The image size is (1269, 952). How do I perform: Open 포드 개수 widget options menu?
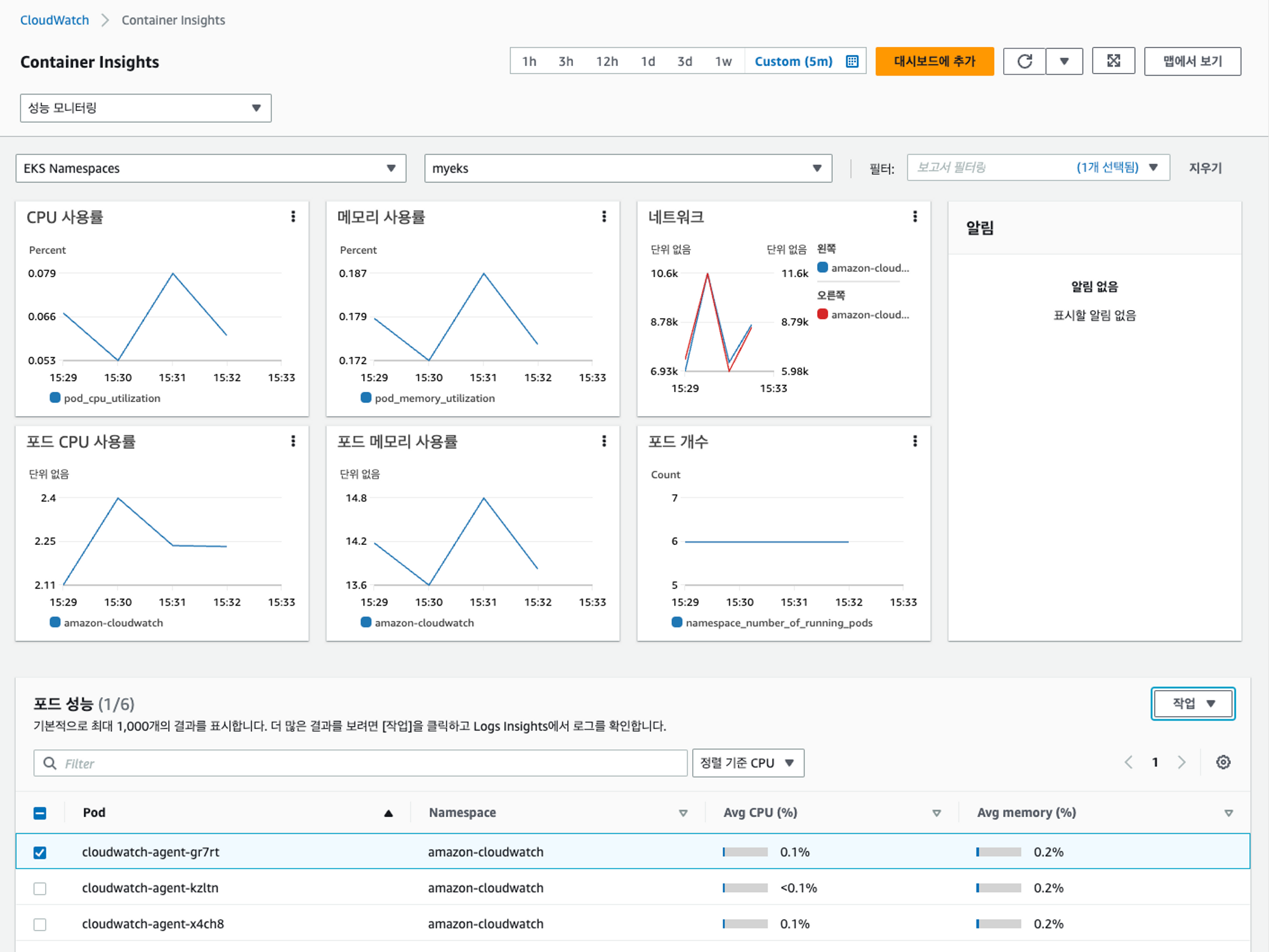click(x=915, y=441)
